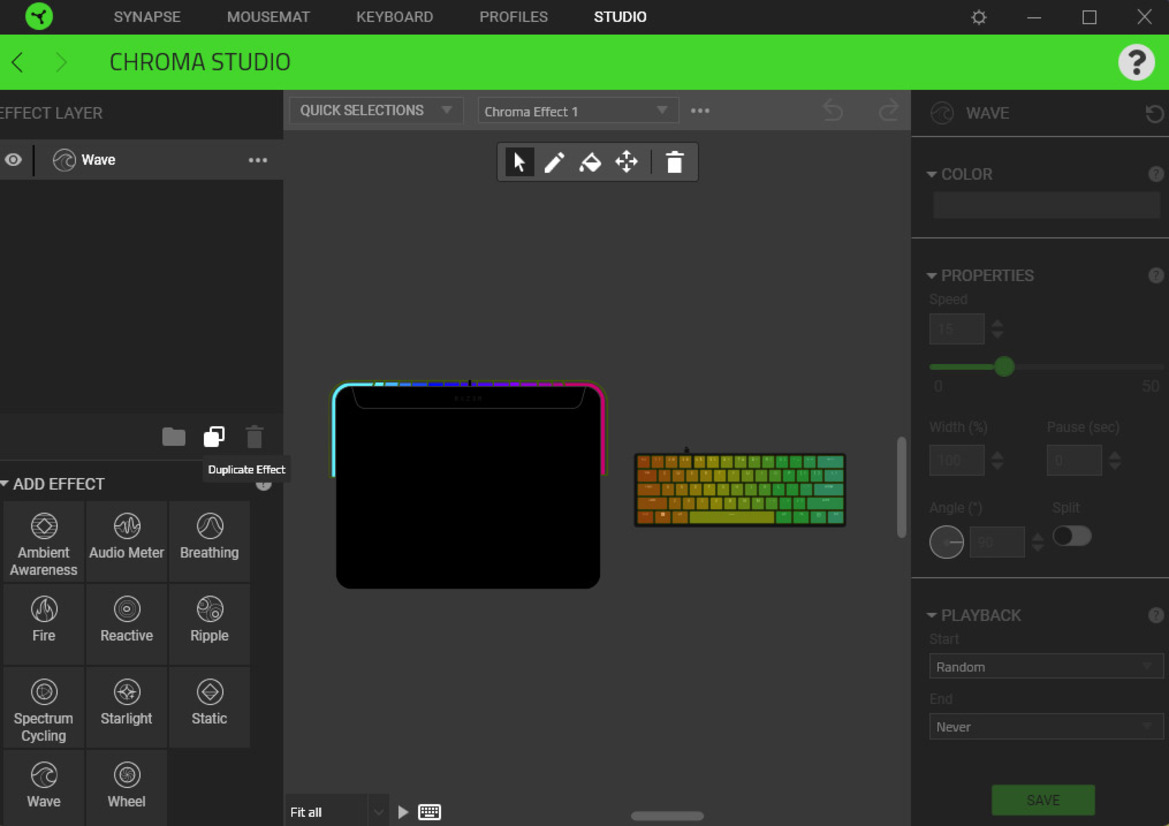
Task: Add Wheel effect
Action: pyautogui.click(x=127, y=788)
